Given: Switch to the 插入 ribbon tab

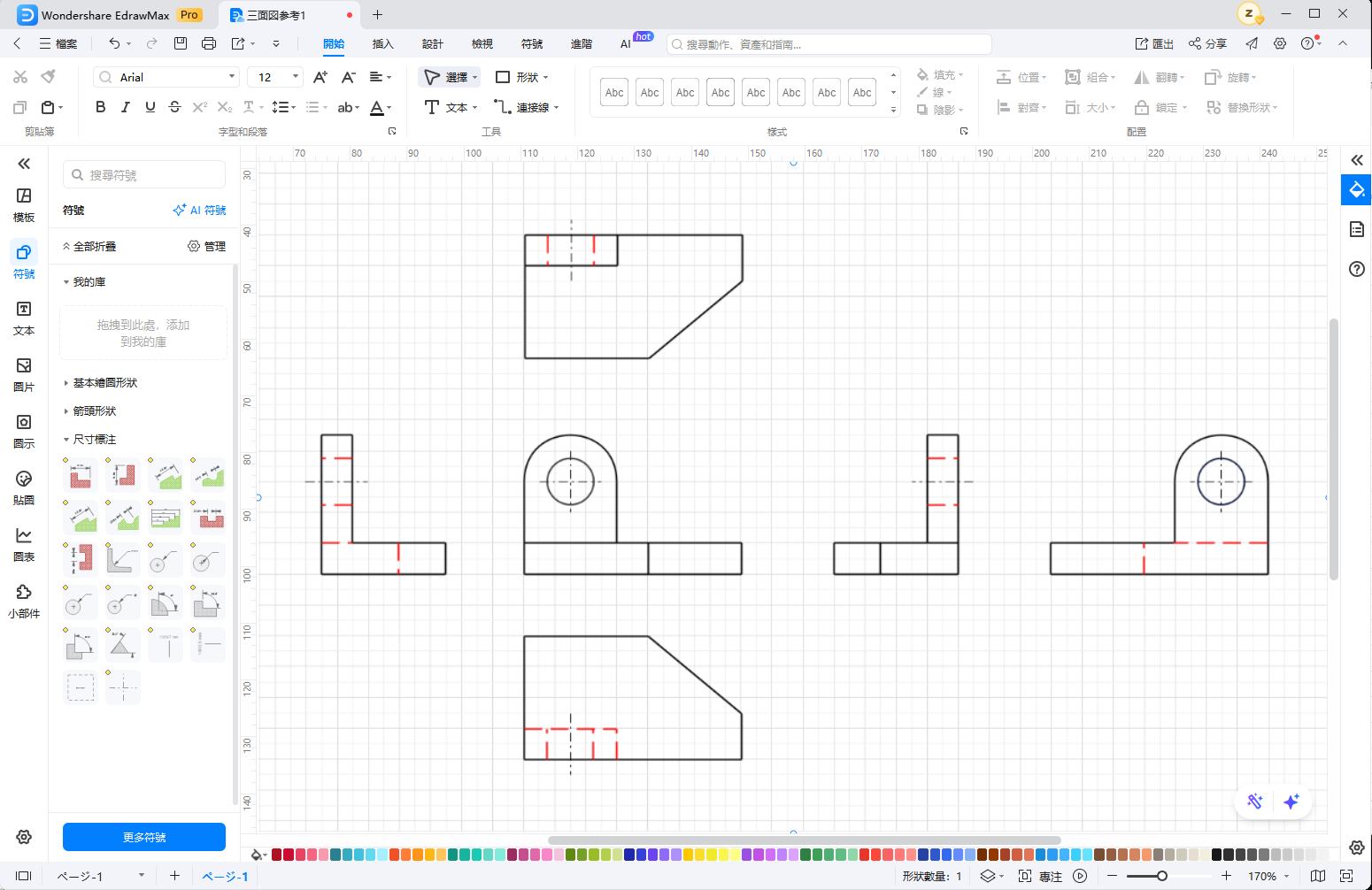Looking at the screenshot, I should coord(382,43).
